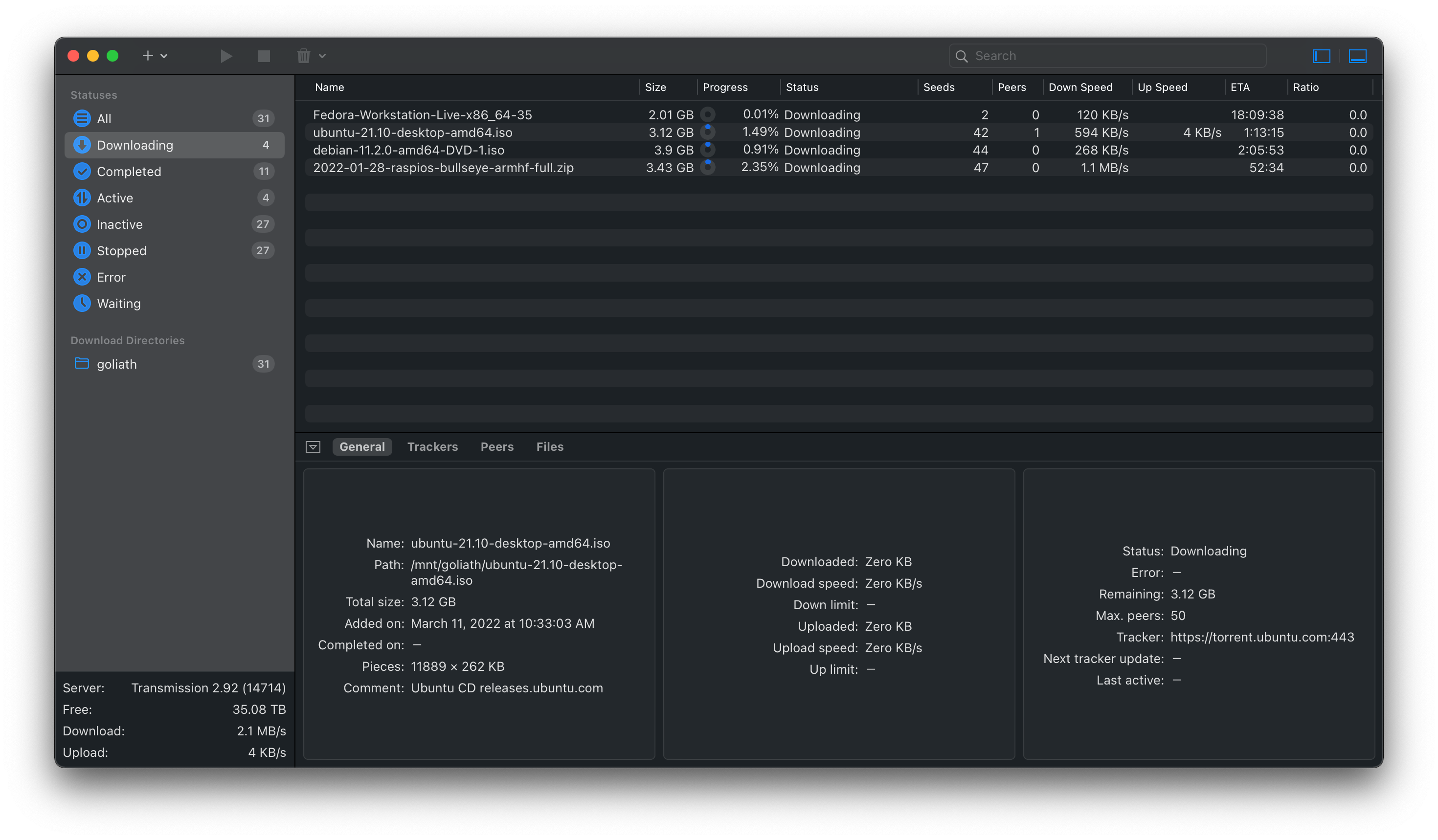This screenshot has width=1438, height=840.
Task: Sort torrents by Down Speed column
Action: tap(1080, 87)
